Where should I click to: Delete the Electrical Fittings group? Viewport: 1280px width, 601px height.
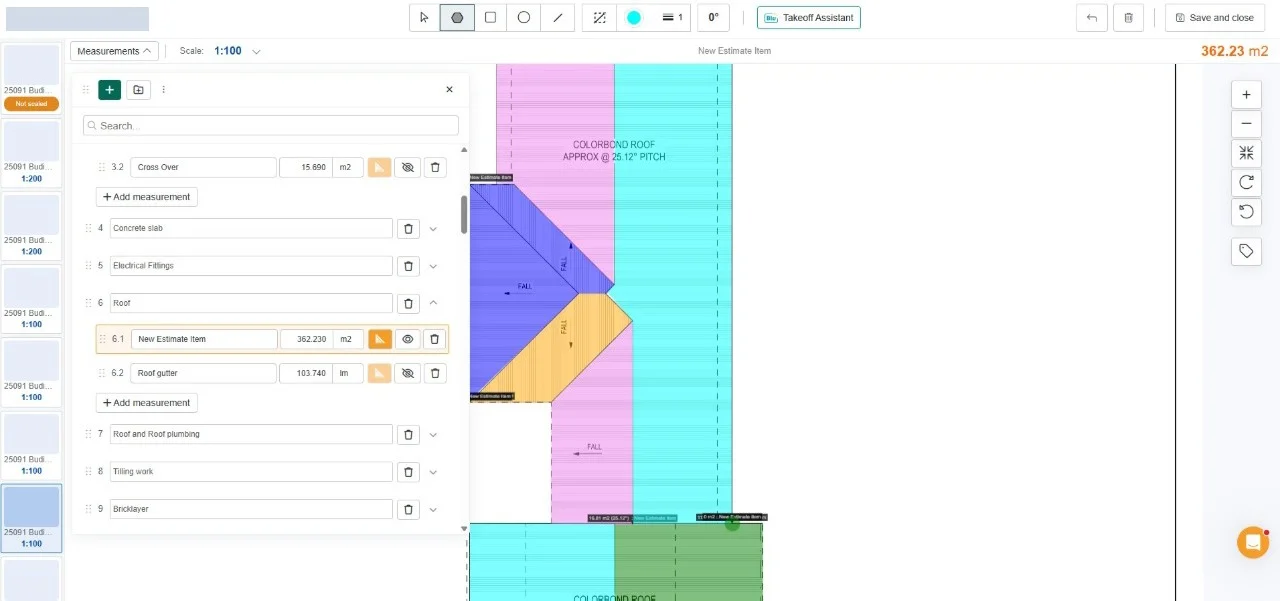[408, 266]
